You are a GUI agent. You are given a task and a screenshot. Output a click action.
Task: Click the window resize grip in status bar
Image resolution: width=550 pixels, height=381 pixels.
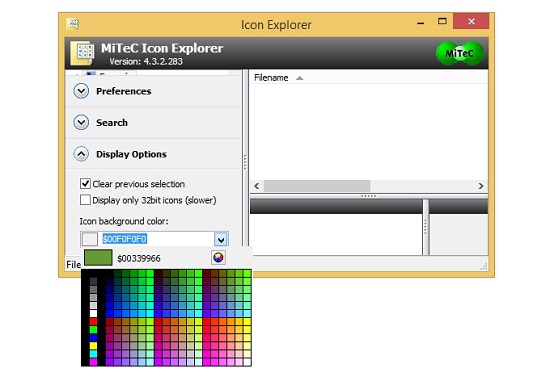pos(484,266)
